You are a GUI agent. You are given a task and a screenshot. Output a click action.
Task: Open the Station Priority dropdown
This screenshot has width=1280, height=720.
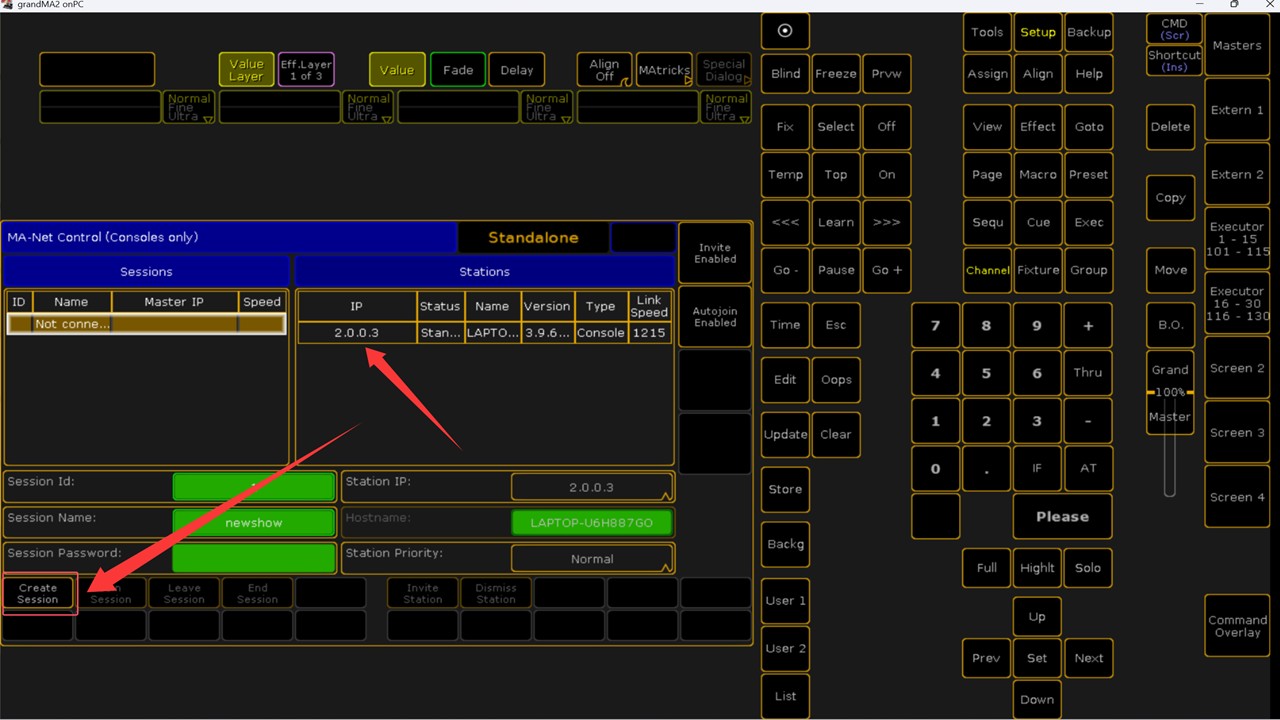(592, 559)
